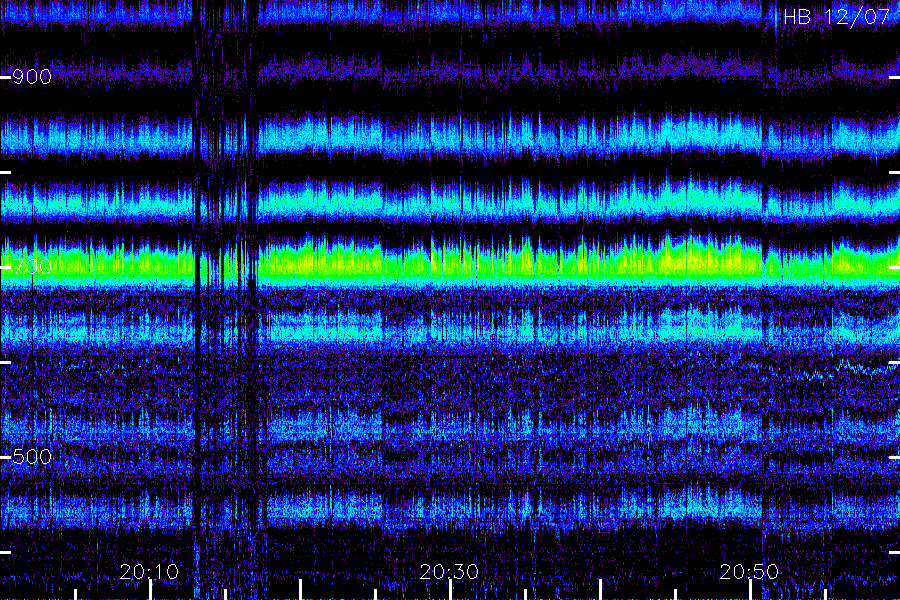Click the 20:30 time axis label
This screenshot has height=600, width=900.
(449, 572)
